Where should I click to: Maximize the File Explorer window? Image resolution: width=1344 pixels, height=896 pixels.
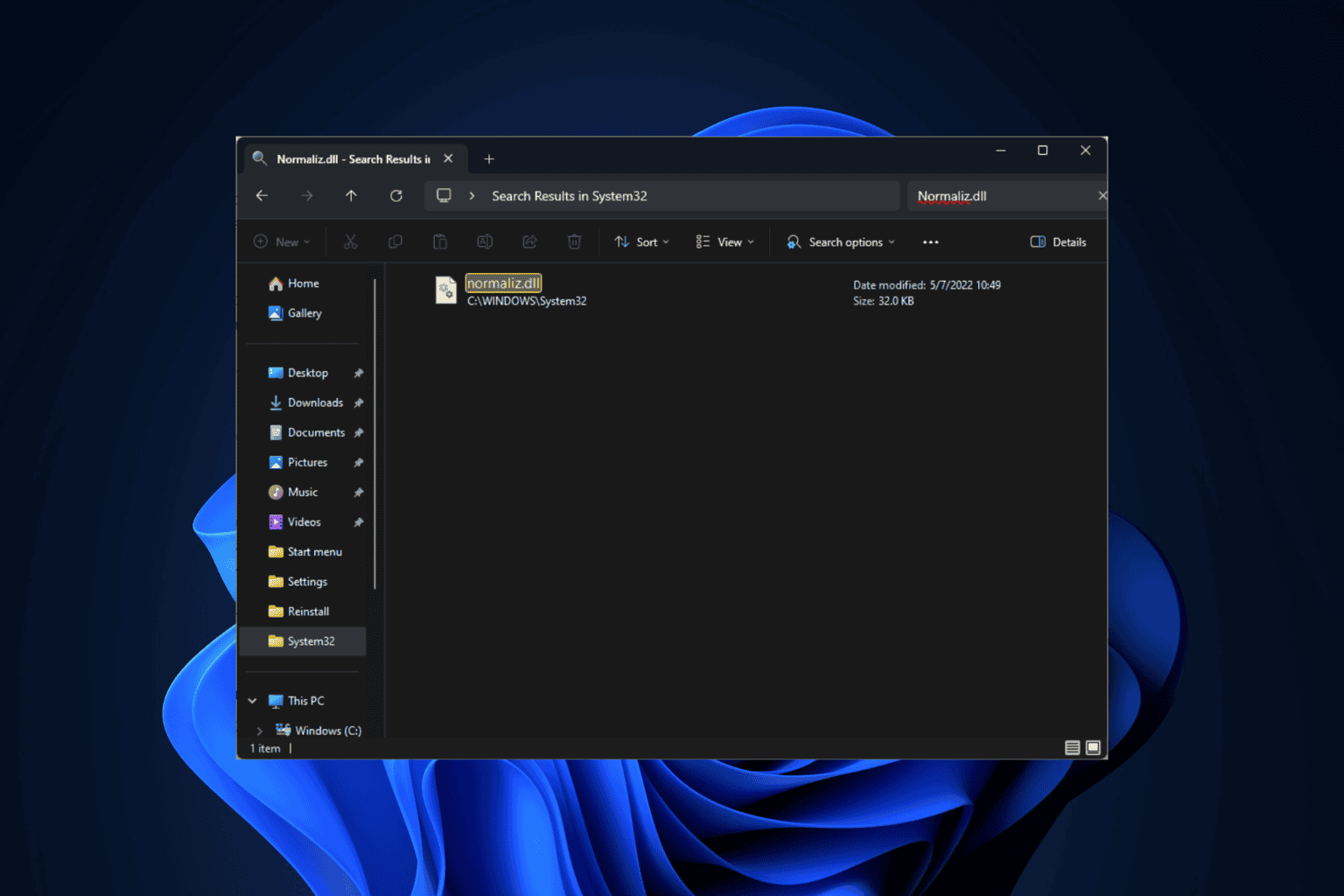coord(1042,150)
